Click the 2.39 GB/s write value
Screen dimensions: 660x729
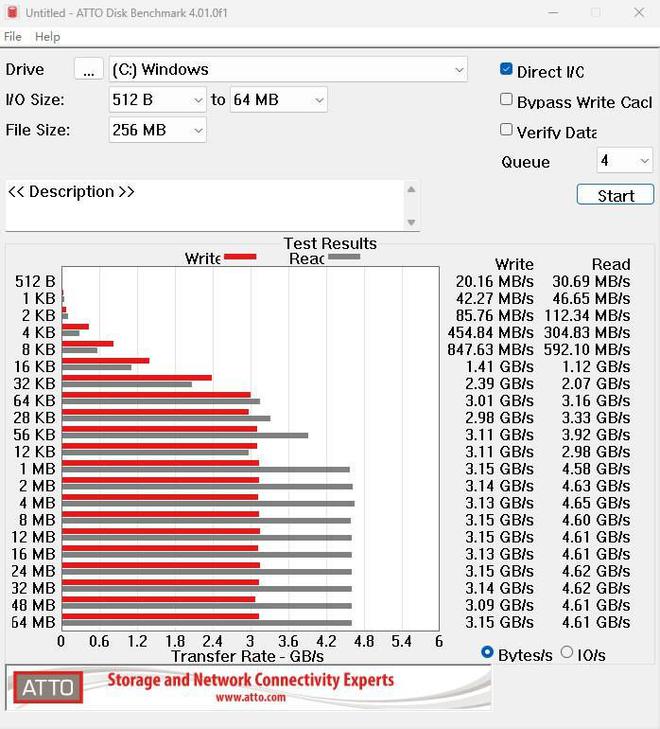[499, 384]
